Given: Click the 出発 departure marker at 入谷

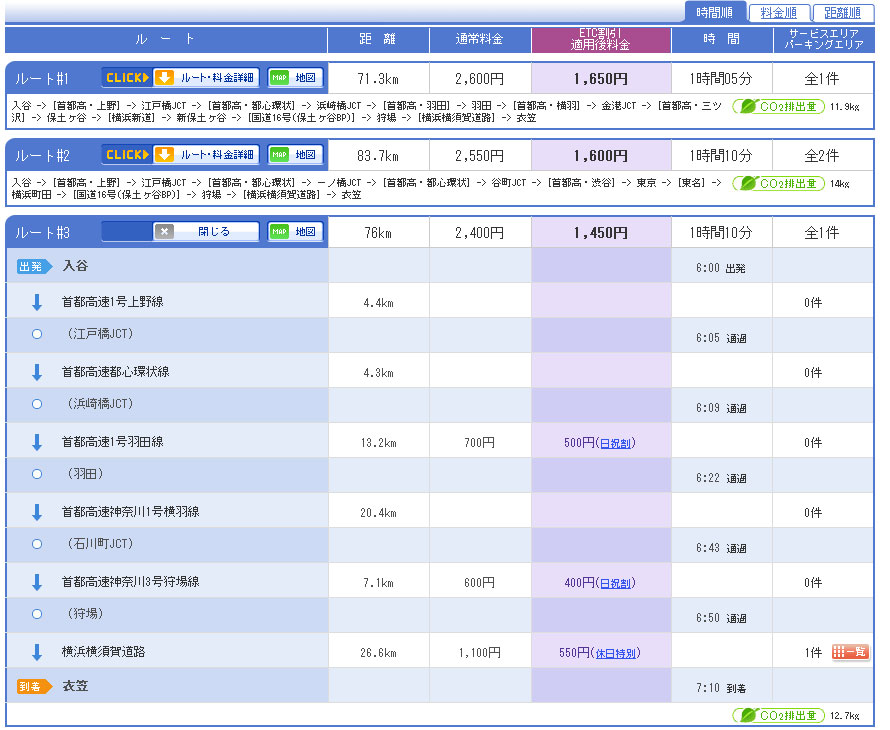Looking at the screenshot, I should [34, 266].
